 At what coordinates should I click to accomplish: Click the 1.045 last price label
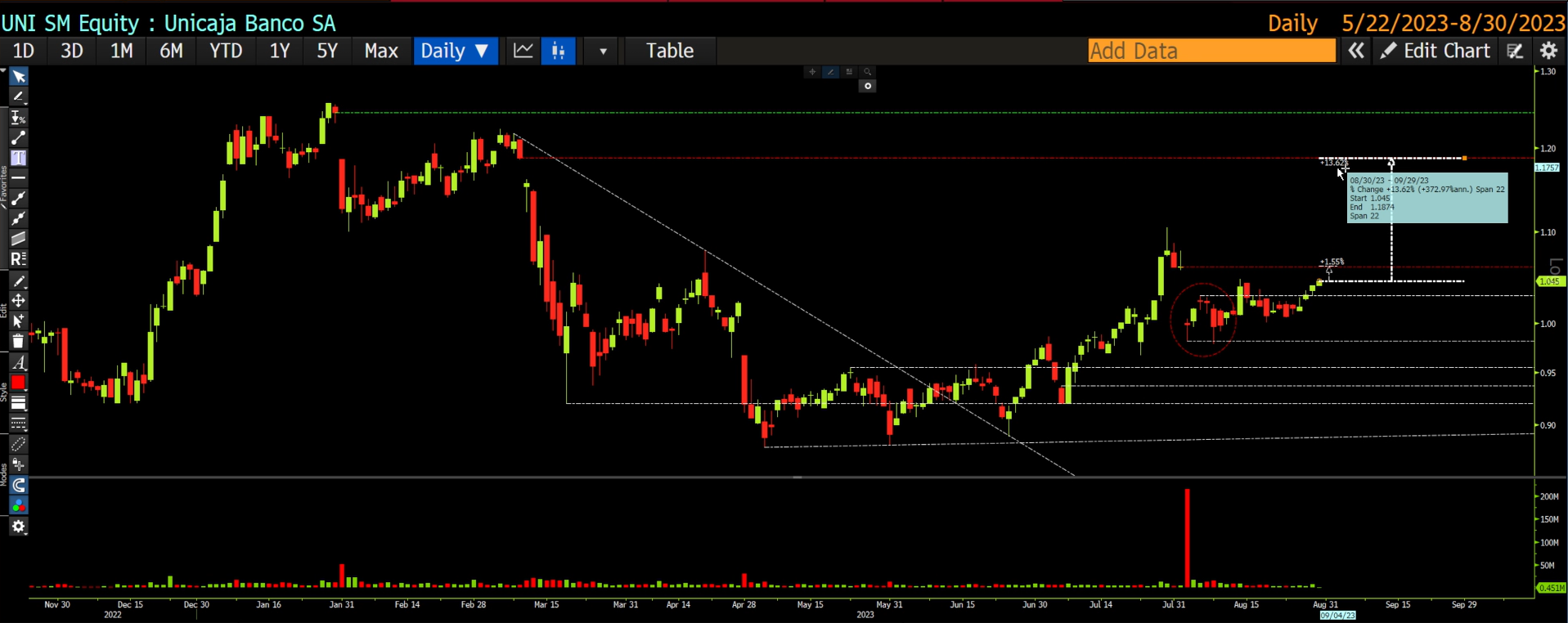tap(1551, 281)
